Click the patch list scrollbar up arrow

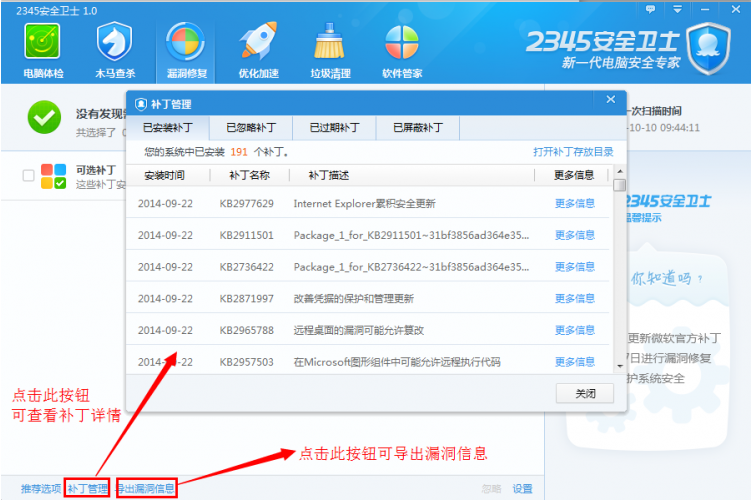point(620,171)
